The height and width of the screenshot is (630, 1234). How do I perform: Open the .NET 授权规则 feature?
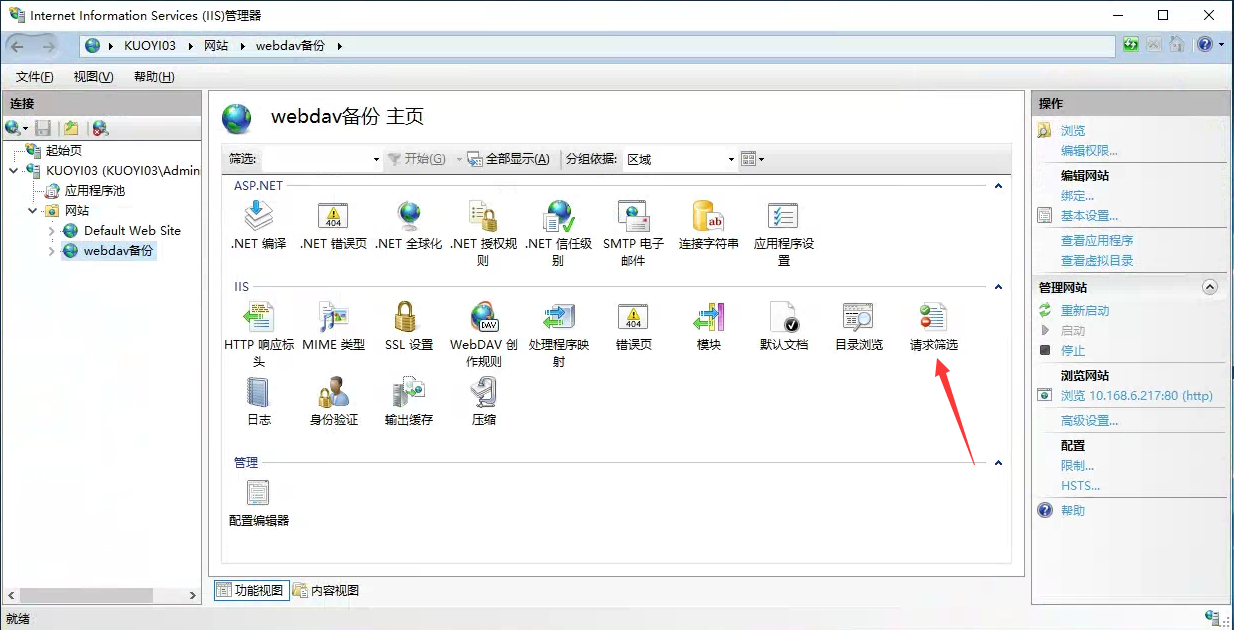(x=484, y=233)
